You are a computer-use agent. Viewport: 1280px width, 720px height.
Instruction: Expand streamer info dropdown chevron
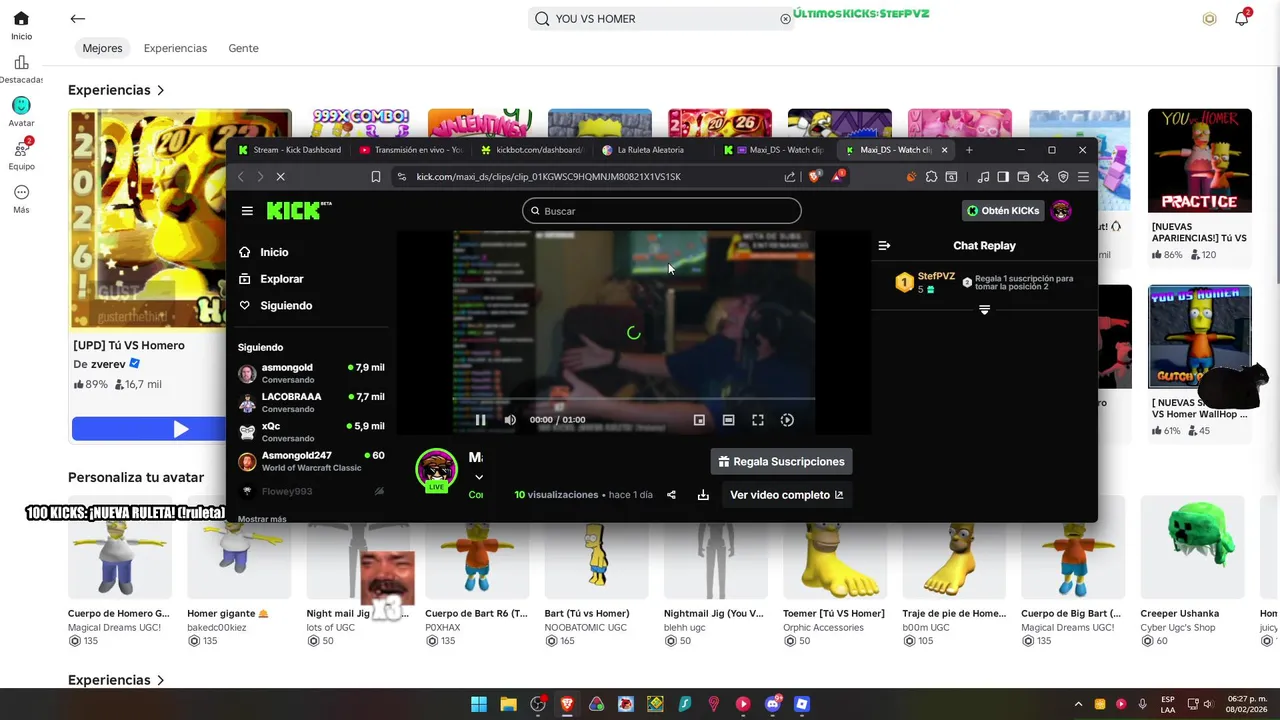pos(479,477)
